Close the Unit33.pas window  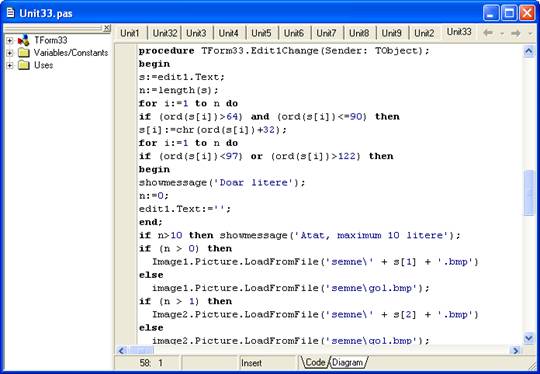(527, 13)
